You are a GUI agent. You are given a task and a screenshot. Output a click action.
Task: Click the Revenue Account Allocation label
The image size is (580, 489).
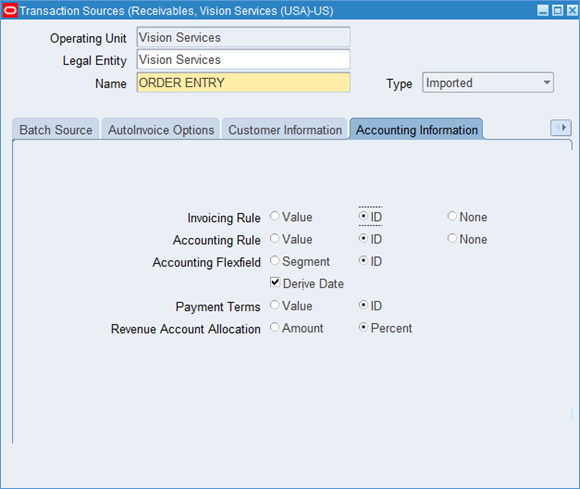pos(186,329)
